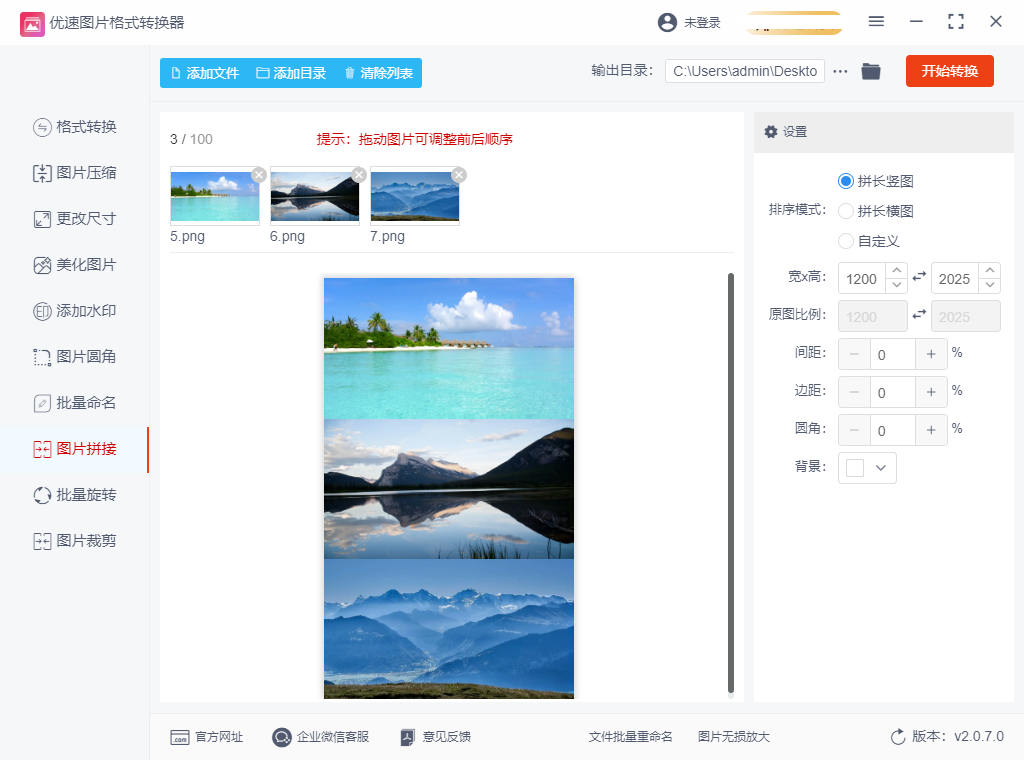Click 添加目录 add folder button
Screen dimensions: 1024x760
point(291,73)
